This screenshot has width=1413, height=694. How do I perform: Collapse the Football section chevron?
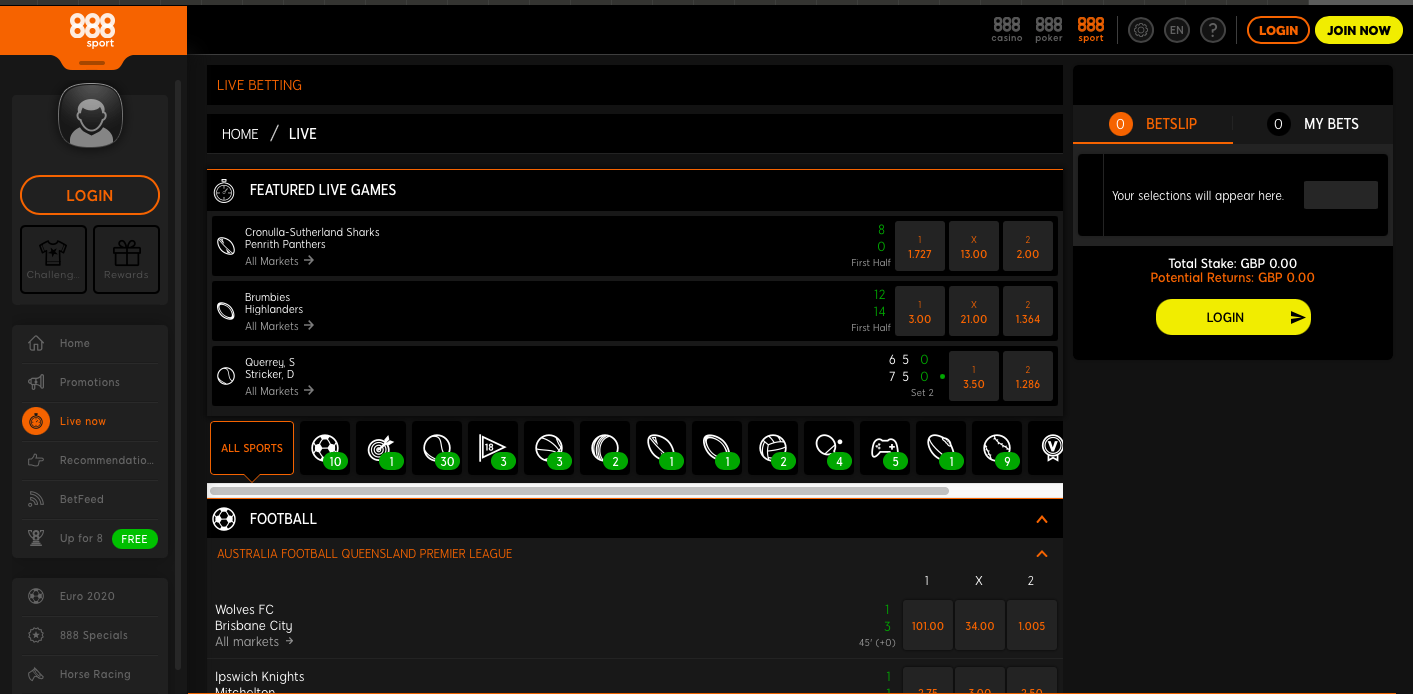(1042, 519)
